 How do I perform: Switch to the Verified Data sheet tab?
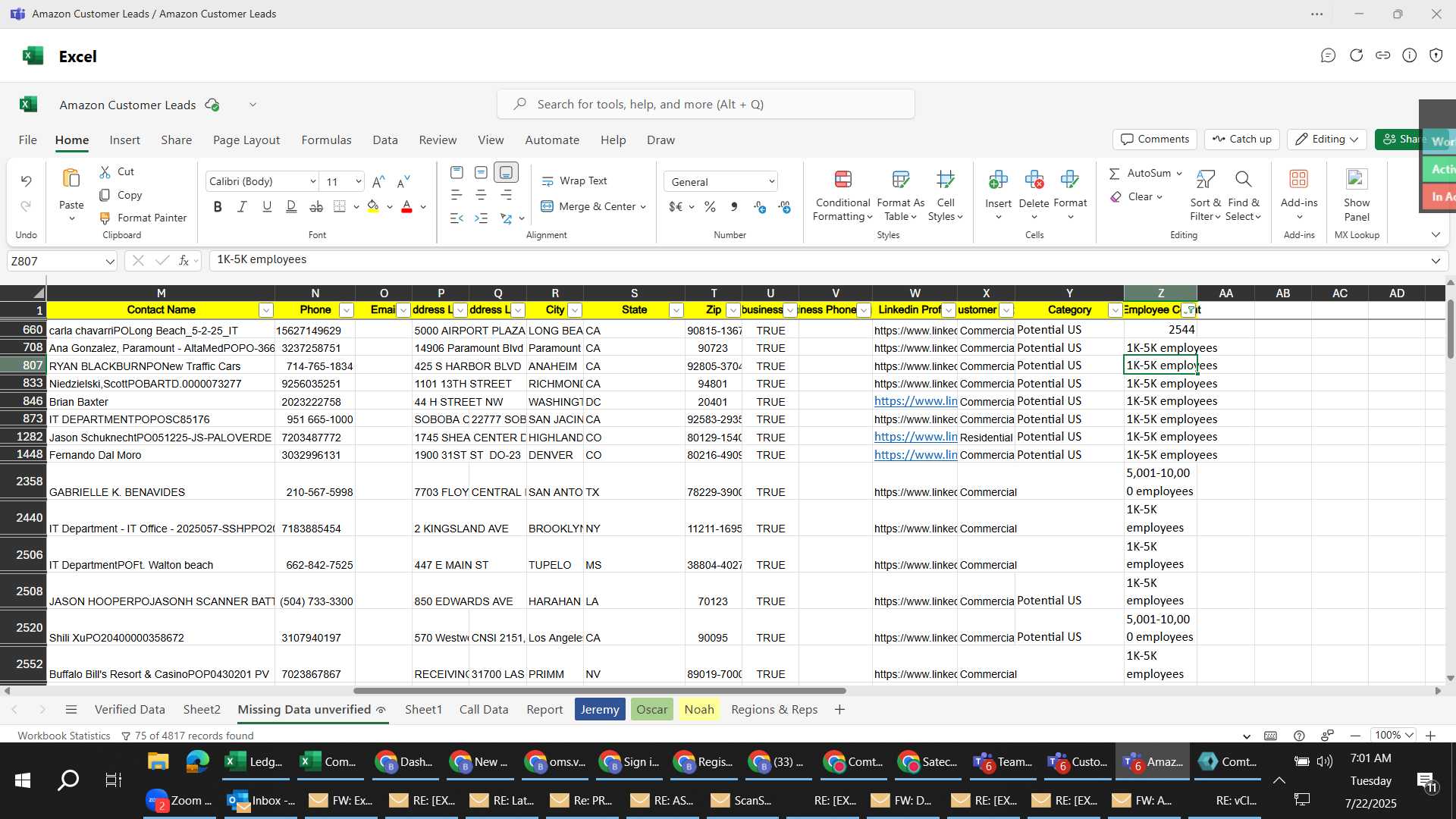[130, 710]
